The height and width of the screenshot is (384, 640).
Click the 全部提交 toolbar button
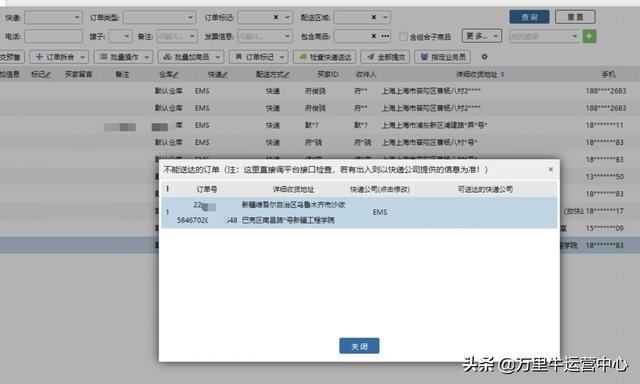pyautogui.click(x=385, y=57)
